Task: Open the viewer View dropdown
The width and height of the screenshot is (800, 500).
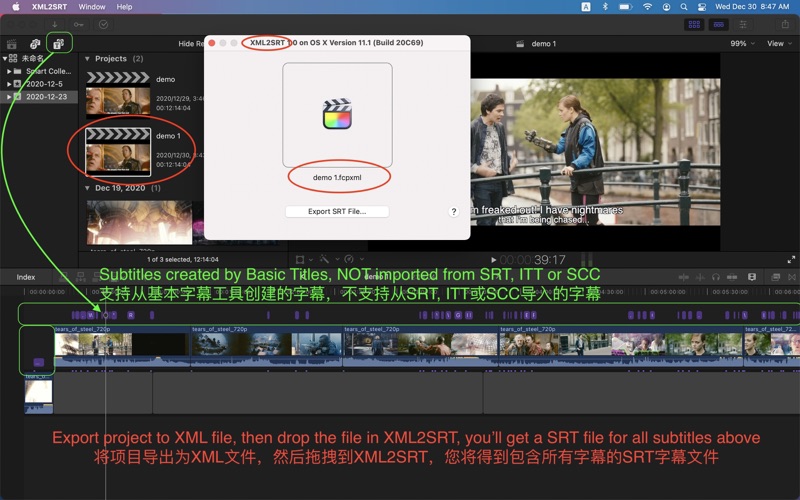Action: point(780,44)
